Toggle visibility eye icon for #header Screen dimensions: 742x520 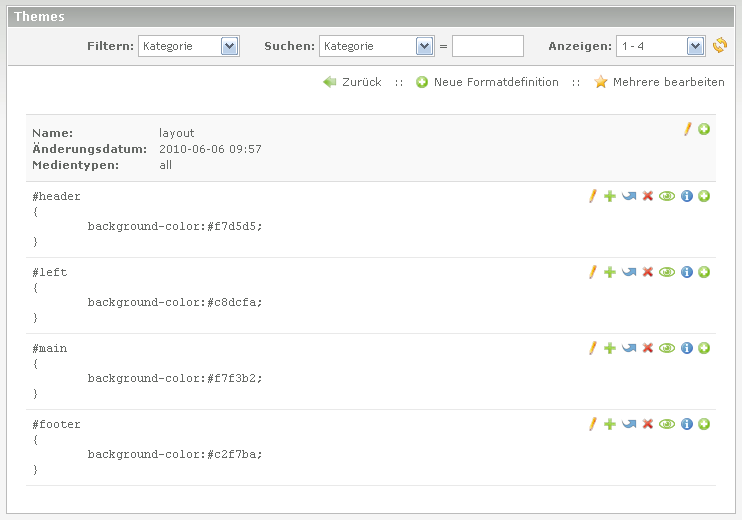tap(667, 196)
